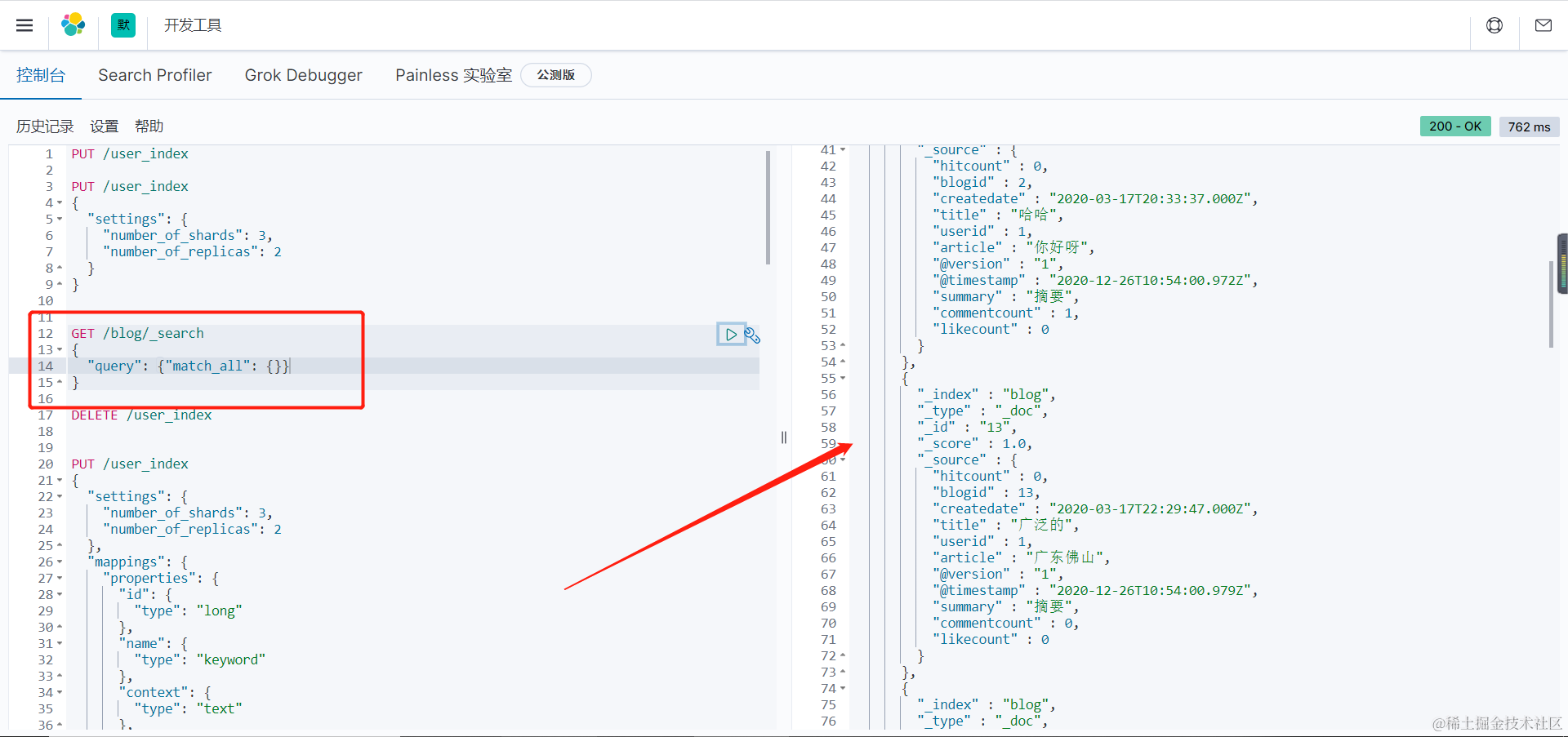Open the help lifebuoy icon
Image resolution: width=1568 pixels, height=737 pixels.
pos(1494,25)
